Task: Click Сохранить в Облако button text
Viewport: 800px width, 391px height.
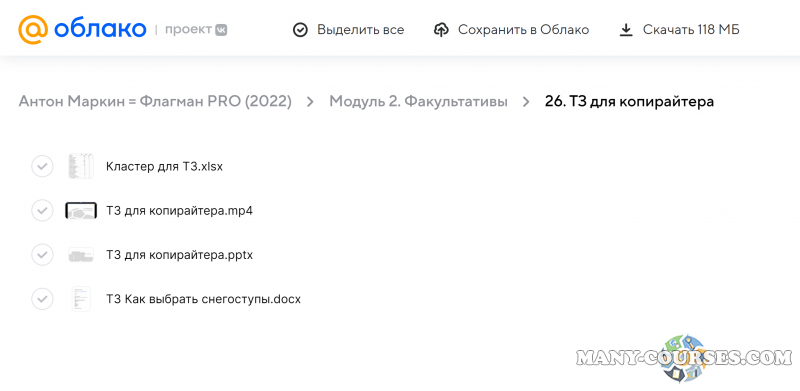Action: coord(523,30)
